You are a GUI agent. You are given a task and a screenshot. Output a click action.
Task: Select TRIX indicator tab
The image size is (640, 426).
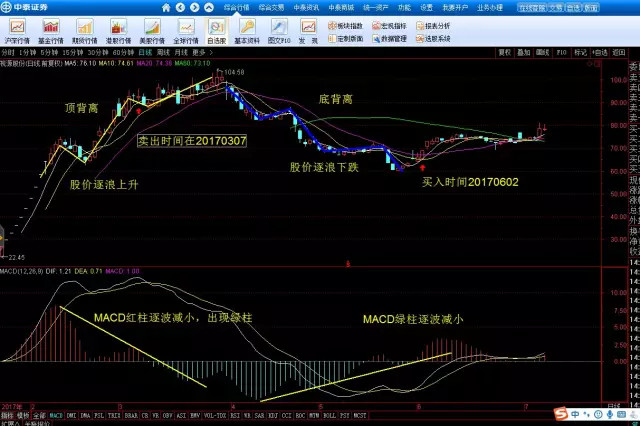(x=114, y=415)
